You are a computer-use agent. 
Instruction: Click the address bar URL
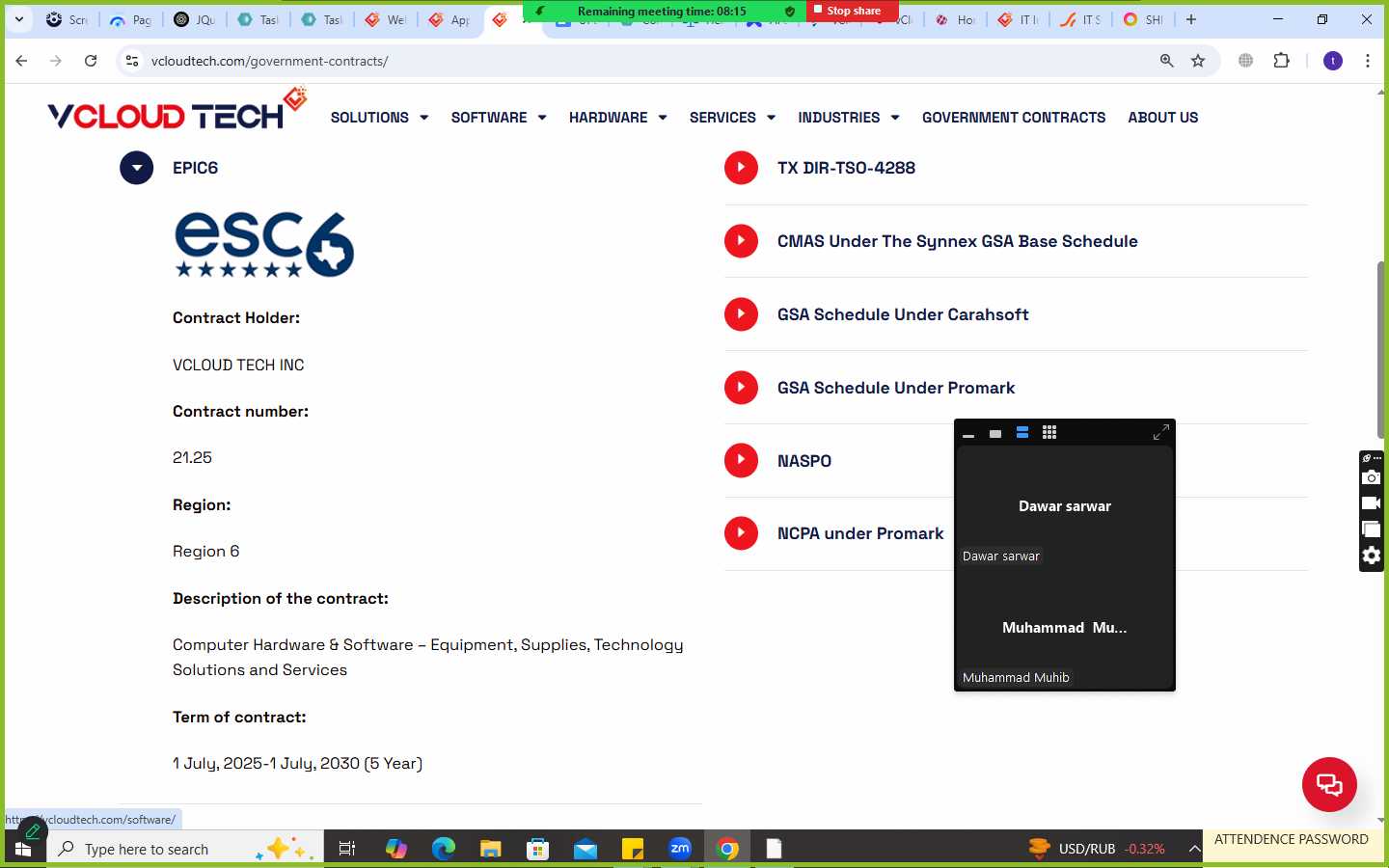pyautogui.click(x=270, y=61)
